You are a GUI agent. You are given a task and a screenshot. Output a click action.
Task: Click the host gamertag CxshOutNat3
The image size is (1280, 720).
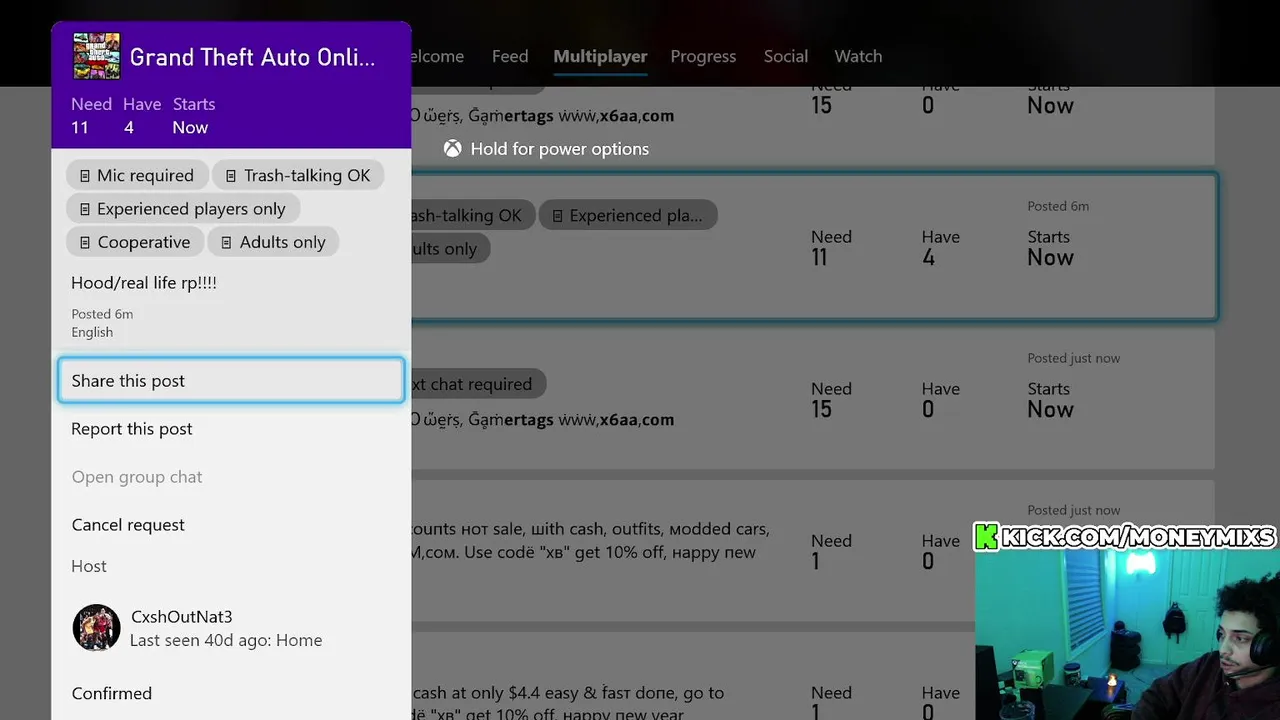(x=181, y=617)
